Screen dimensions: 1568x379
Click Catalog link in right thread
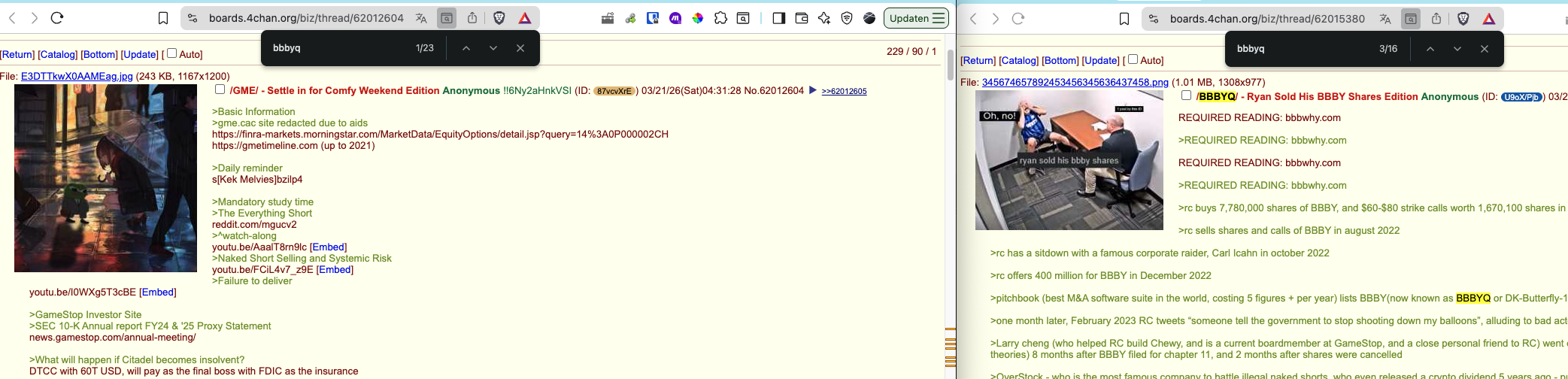point(1019,60)
